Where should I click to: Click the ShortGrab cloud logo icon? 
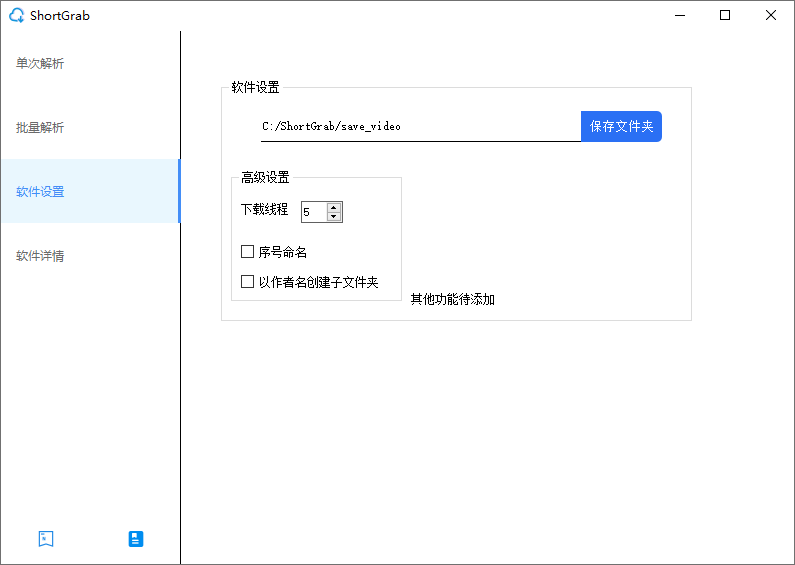coord(16,15)
